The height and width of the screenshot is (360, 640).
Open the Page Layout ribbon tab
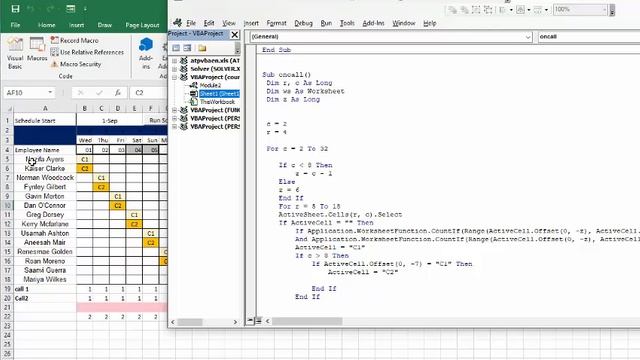[142, 25]
